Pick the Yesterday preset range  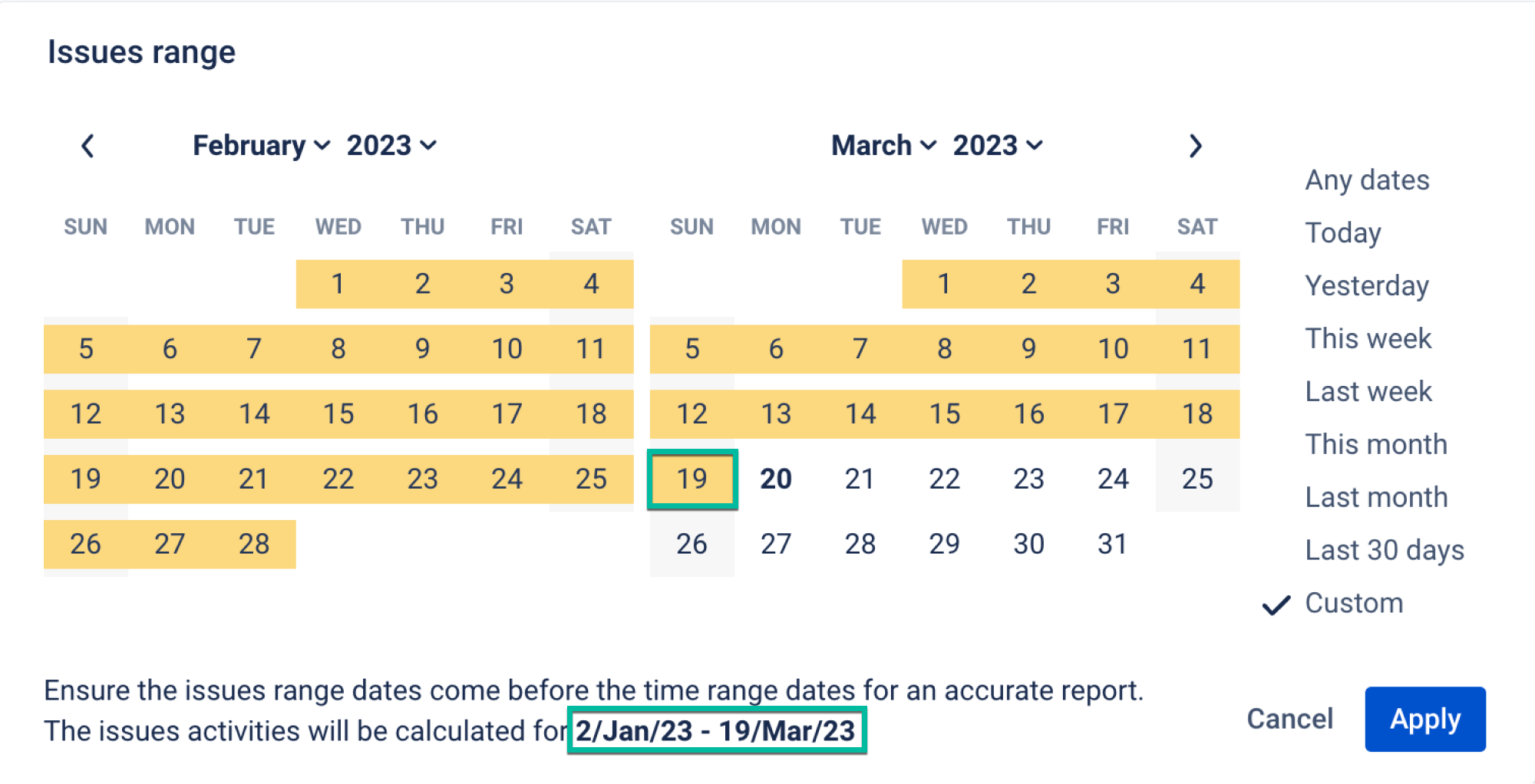click(x=1367, y=285)
